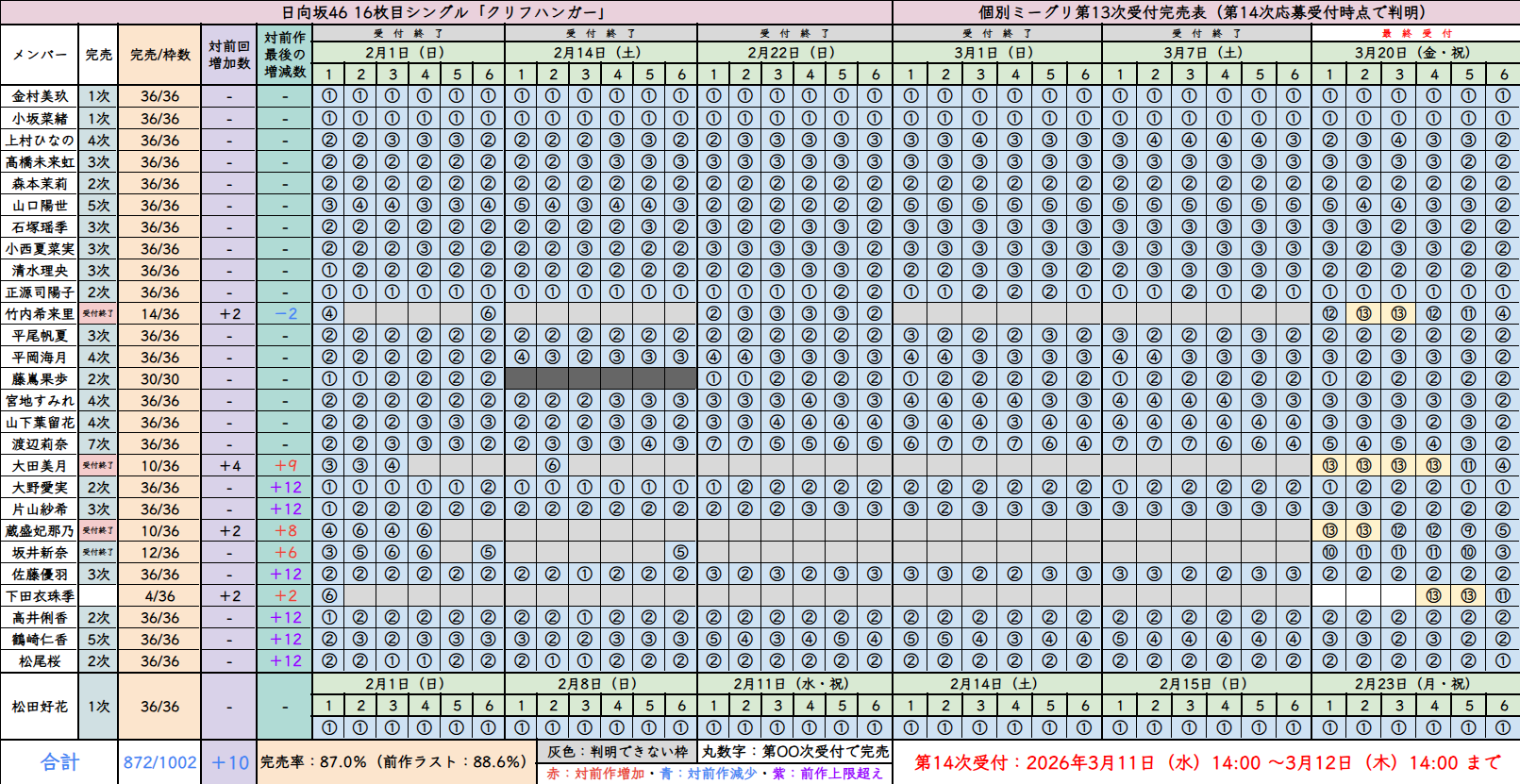Select member name 大野愛実
The image size is (1520, 784).
(x=40, y=488)
